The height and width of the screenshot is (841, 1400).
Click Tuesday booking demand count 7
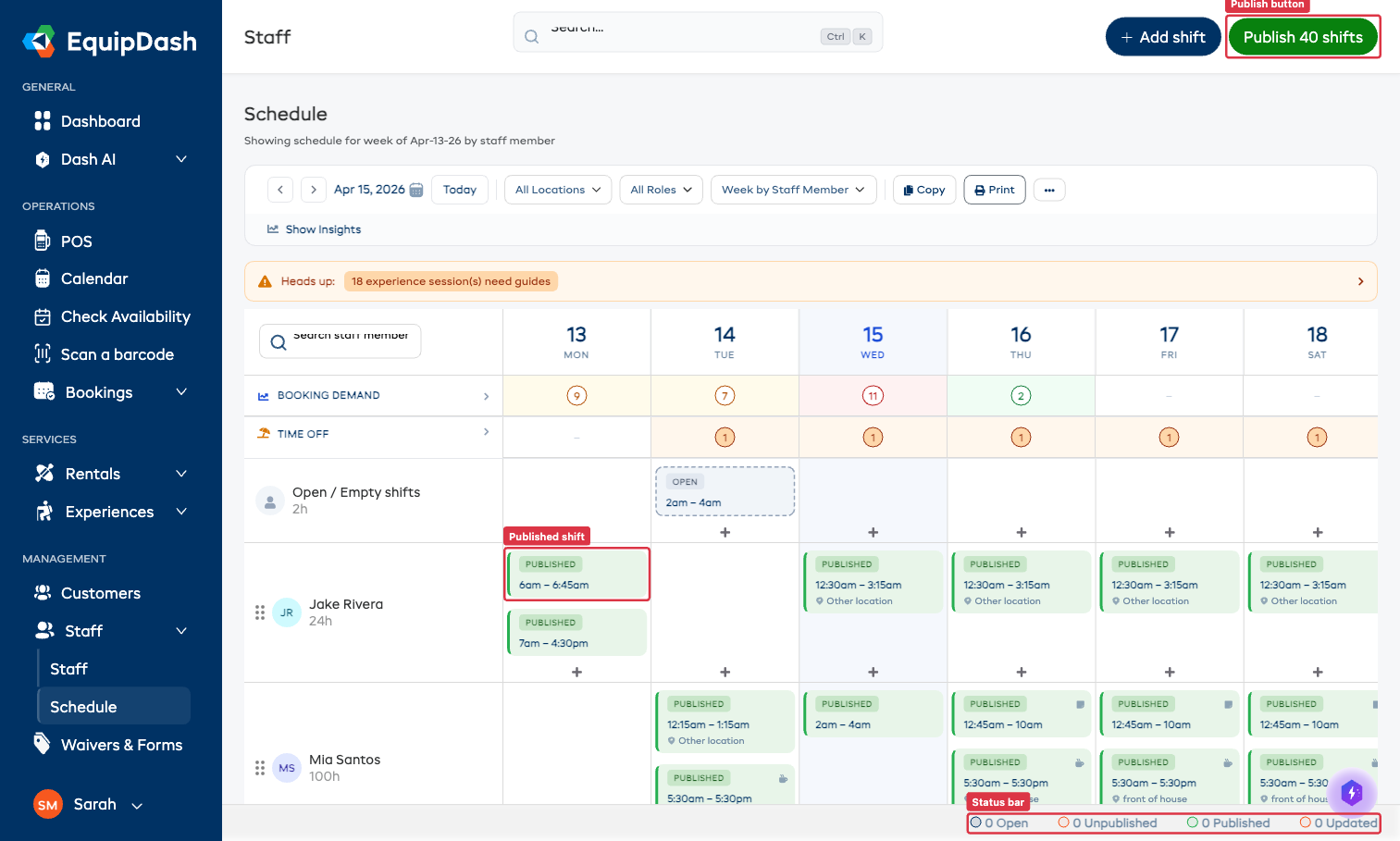coord(725,396)
